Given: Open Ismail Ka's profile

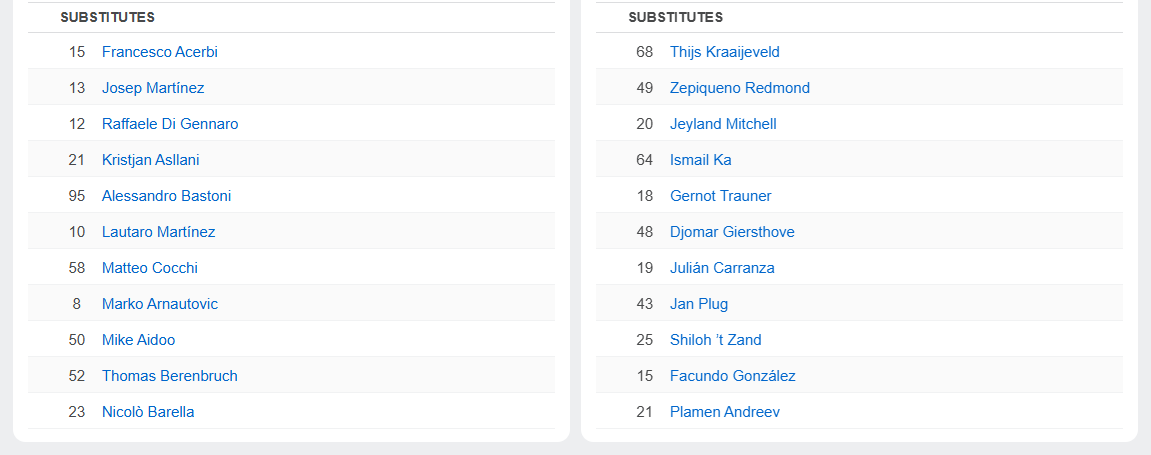Looking at the screenshot, I should click(701, 160).
